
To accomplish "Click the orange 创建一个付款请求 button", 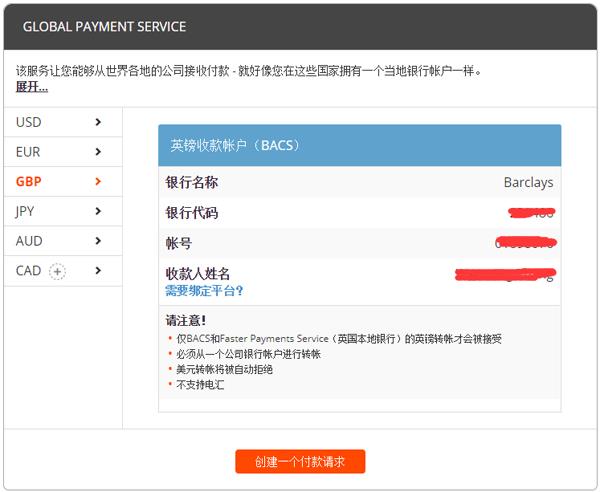I will [300, 461].
